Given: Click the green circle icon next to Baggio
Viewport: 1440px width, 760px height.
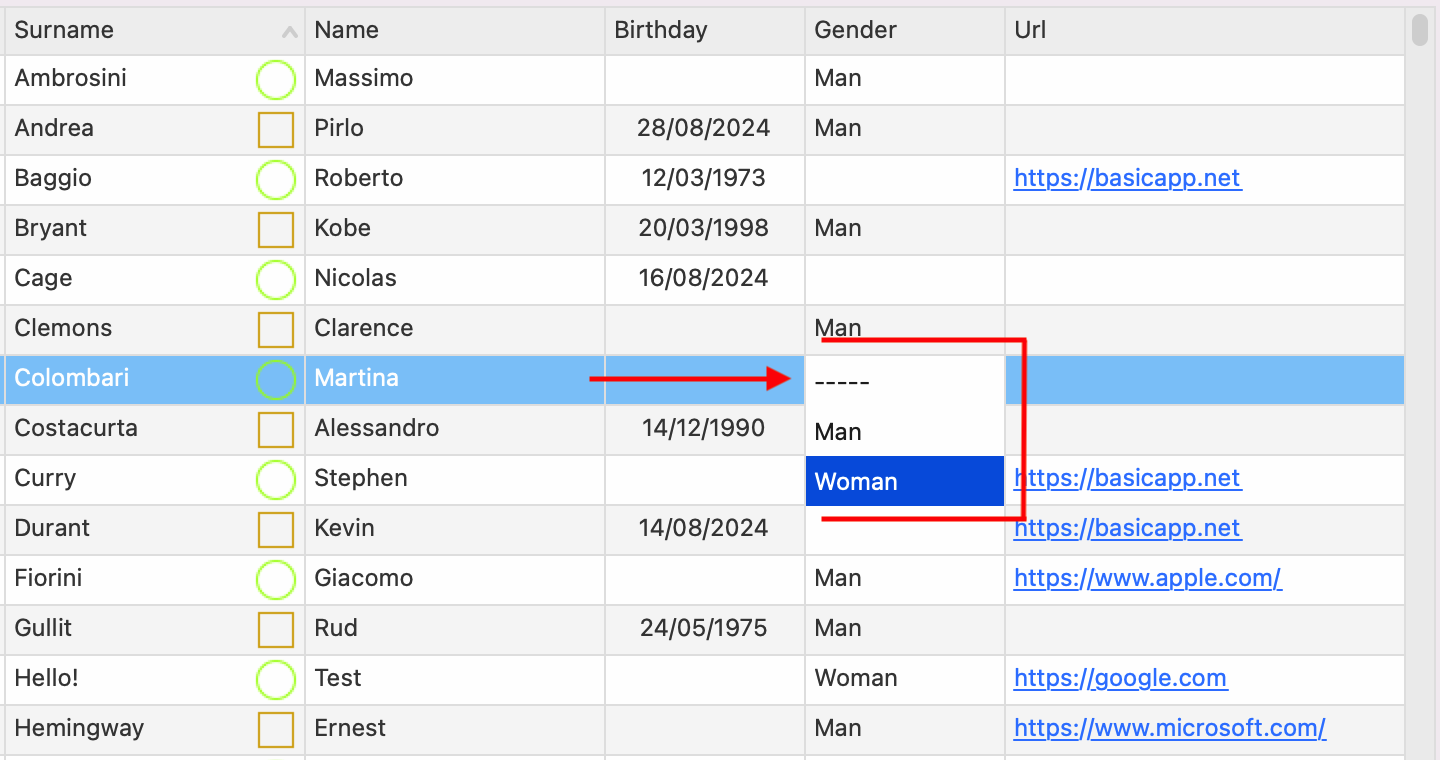Looking at the screenshot, I should coord(276,180).
